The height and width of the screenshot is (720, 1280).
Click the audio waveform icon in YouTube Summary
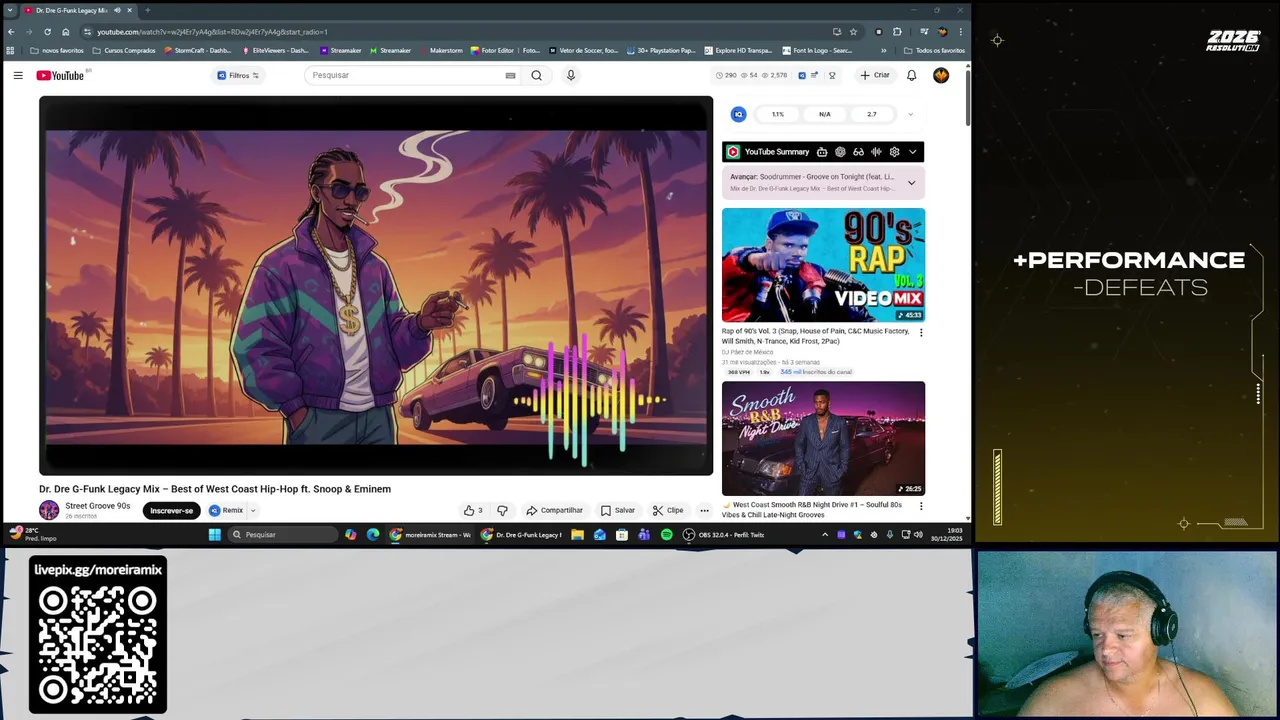click(x=876, y=152)
